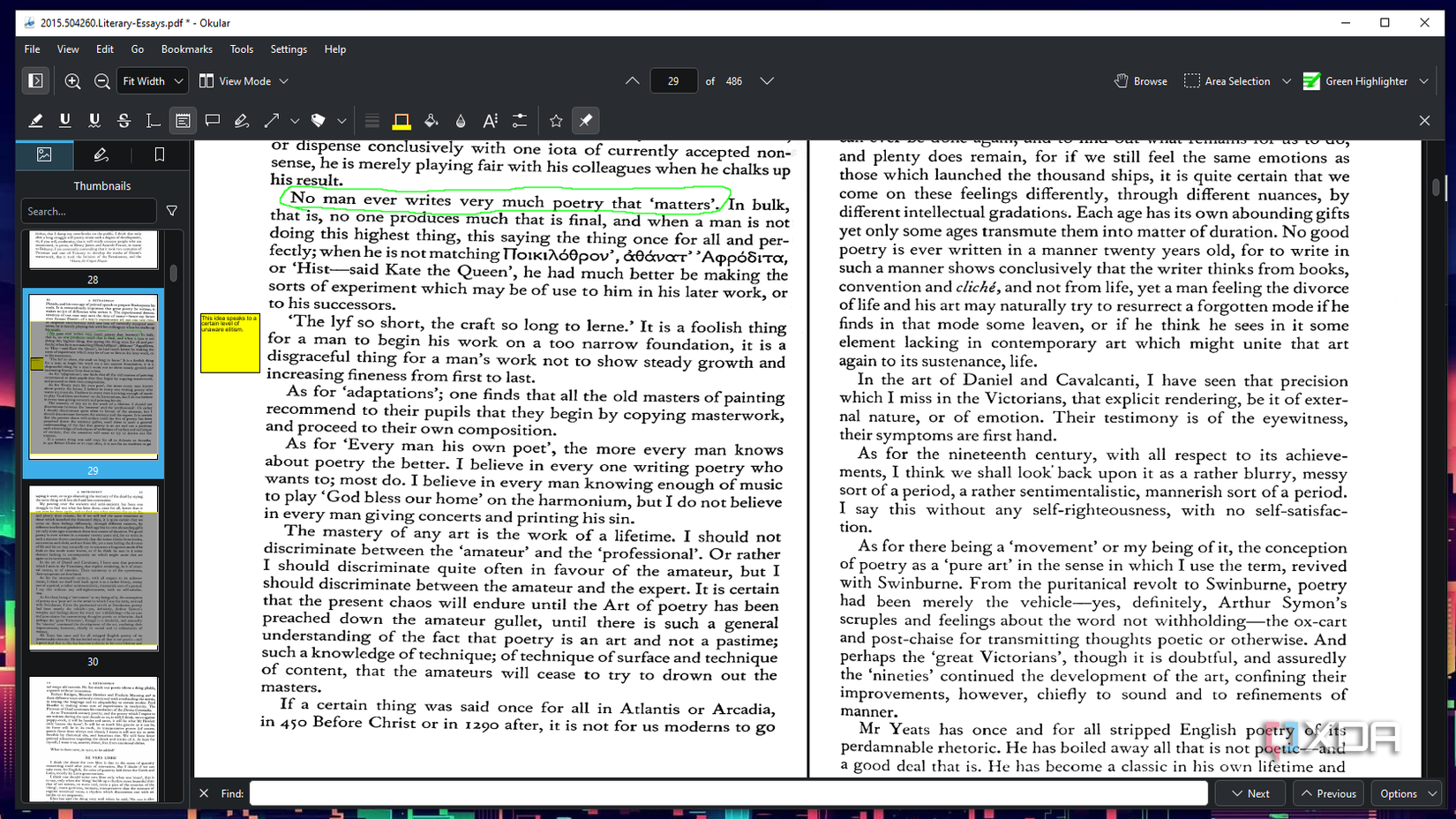This screenshot has width=1456, height=819.
Task: Select the Highlighter annotation tool
Action: (36, 120)
